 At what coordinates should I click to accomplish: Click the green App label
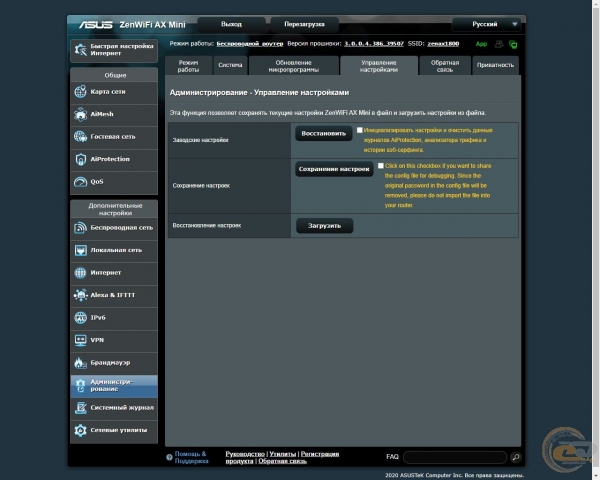(481, 44)
